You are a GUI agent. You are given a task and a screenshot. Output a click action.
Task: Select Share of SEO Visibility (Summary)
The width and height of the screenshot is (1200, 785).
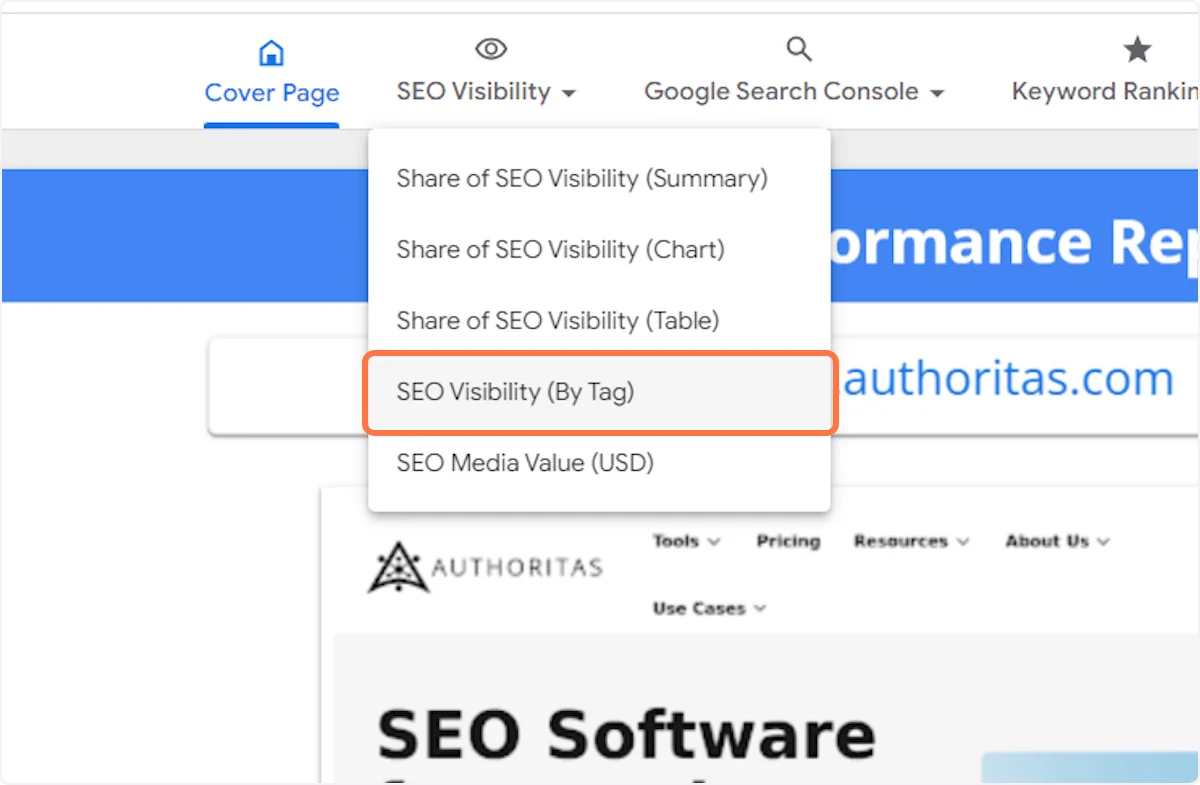(x=581, y=179)
